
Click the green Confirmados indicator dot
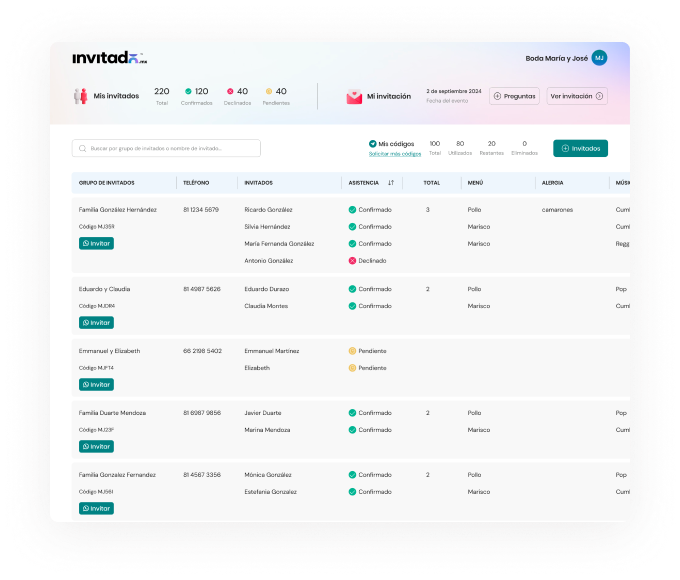[x=188, y=91]
